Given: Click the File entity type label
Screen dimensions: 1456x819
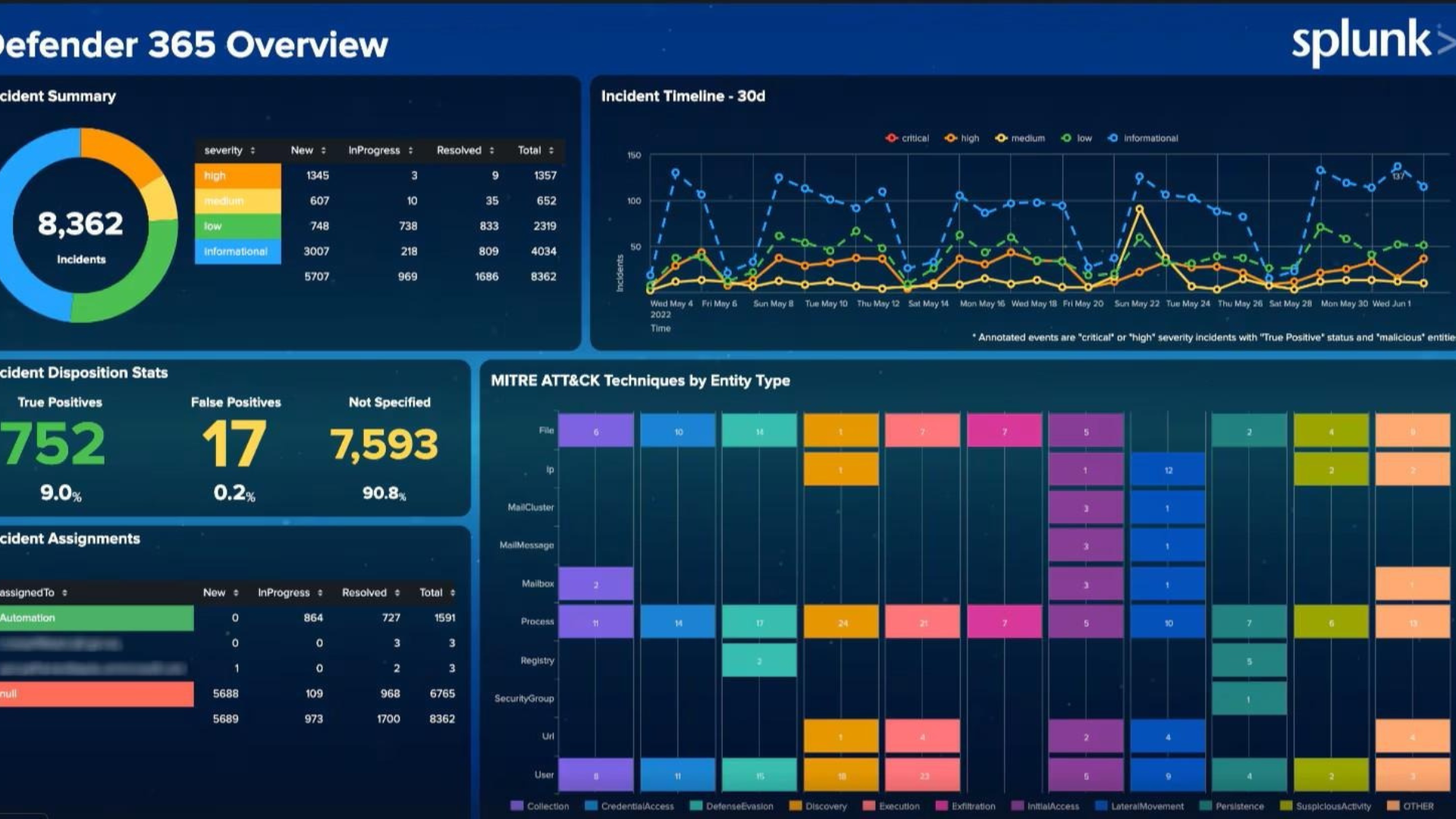Looking at the screenshot, I should (x=546, y=431).
